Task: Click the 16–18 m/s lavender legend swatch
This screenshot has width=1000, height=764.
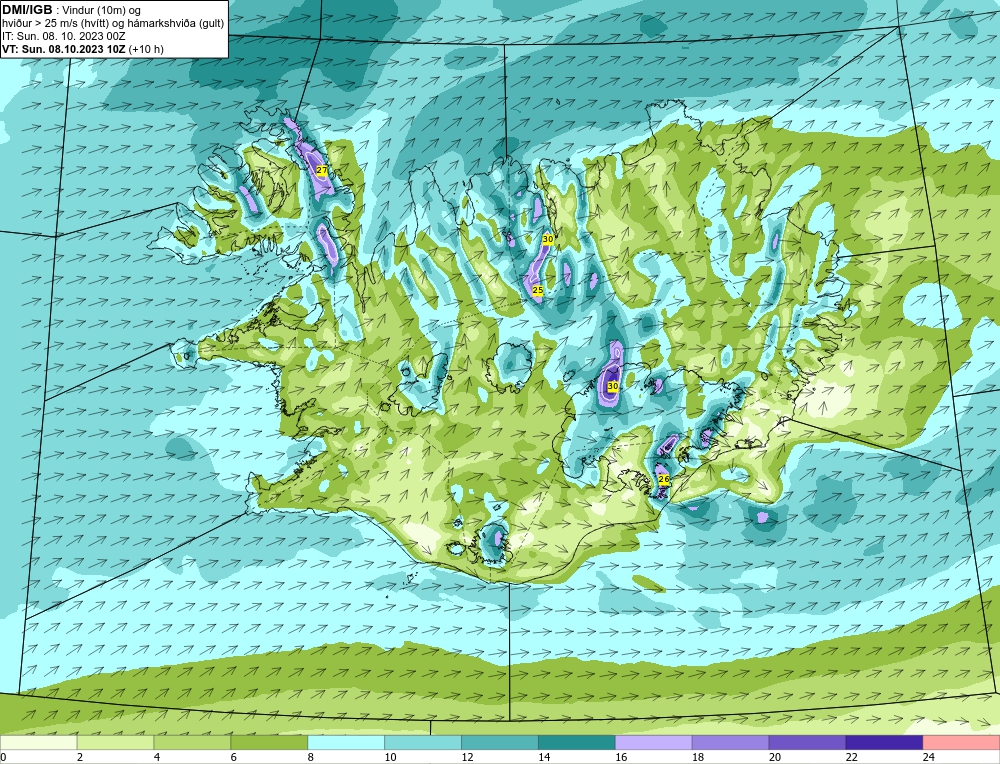Action: pyautogui.click(x=654, y=742)
